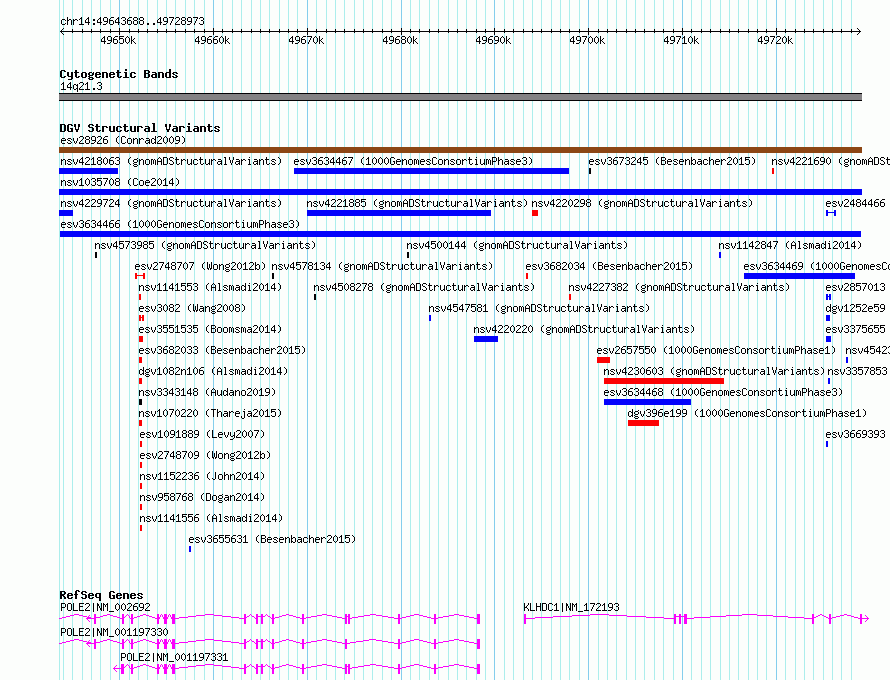This screenshot has height=680, width=890.
Task: Select the nsv3343148 (Audano2019) label
Action: 207,392
